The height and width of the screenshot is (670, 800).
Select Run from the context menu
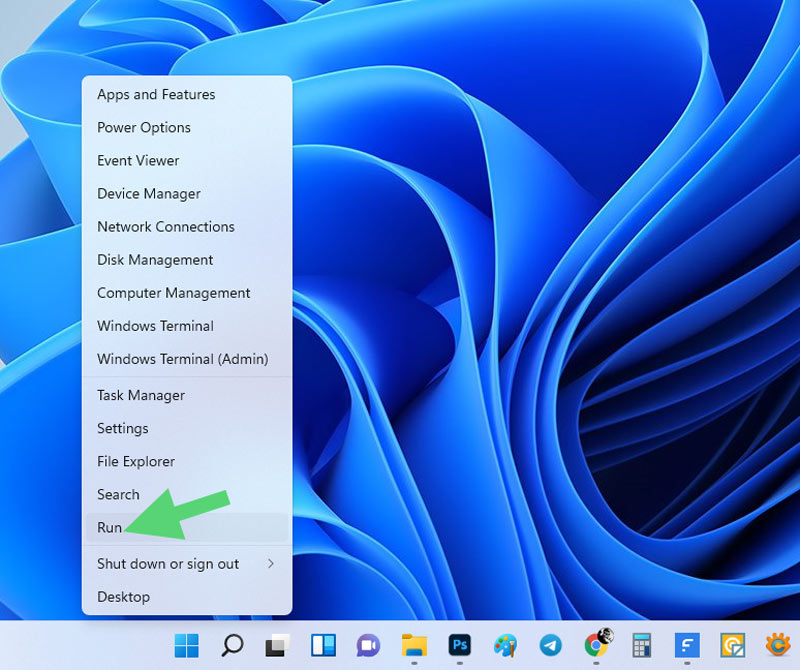pos(110,528)
